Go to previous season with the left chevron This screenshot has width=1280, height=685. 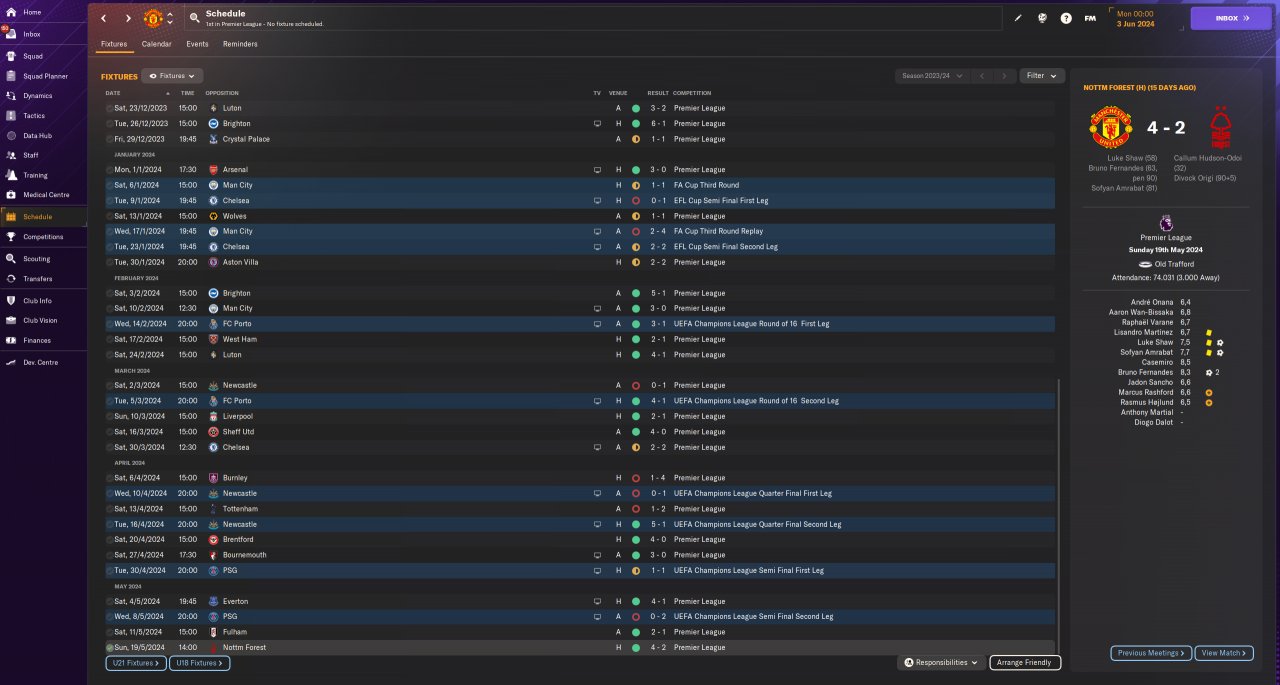(x=982, y=76)
